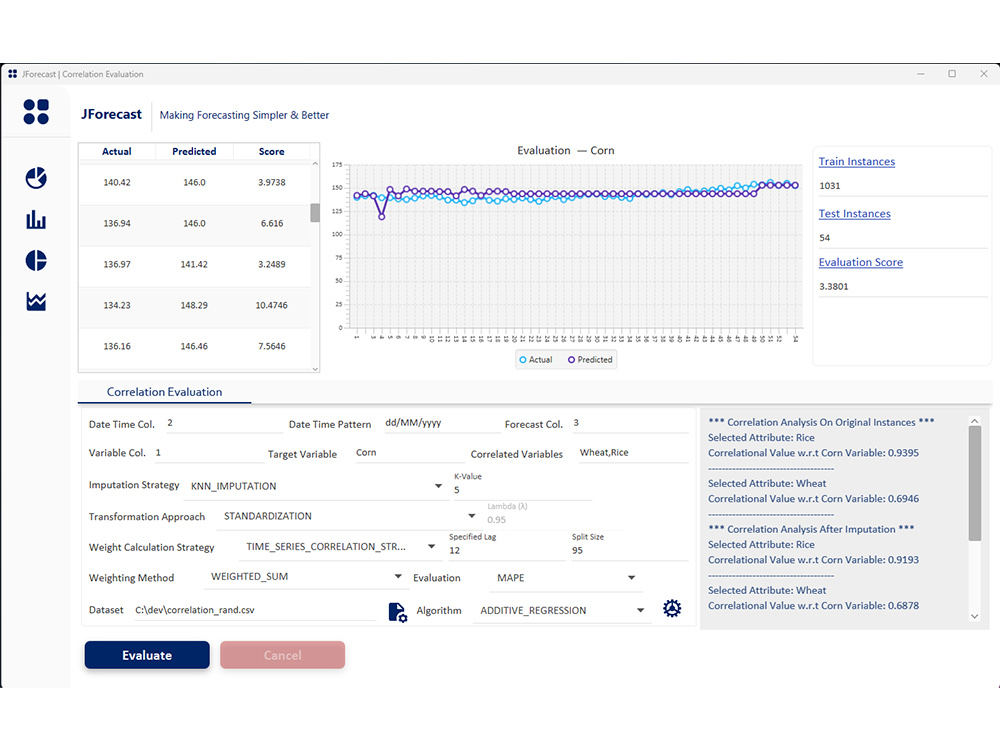This screenshot has width=1000, height=750.
Task: Open the Evaluation Score link
Action: 861,262
